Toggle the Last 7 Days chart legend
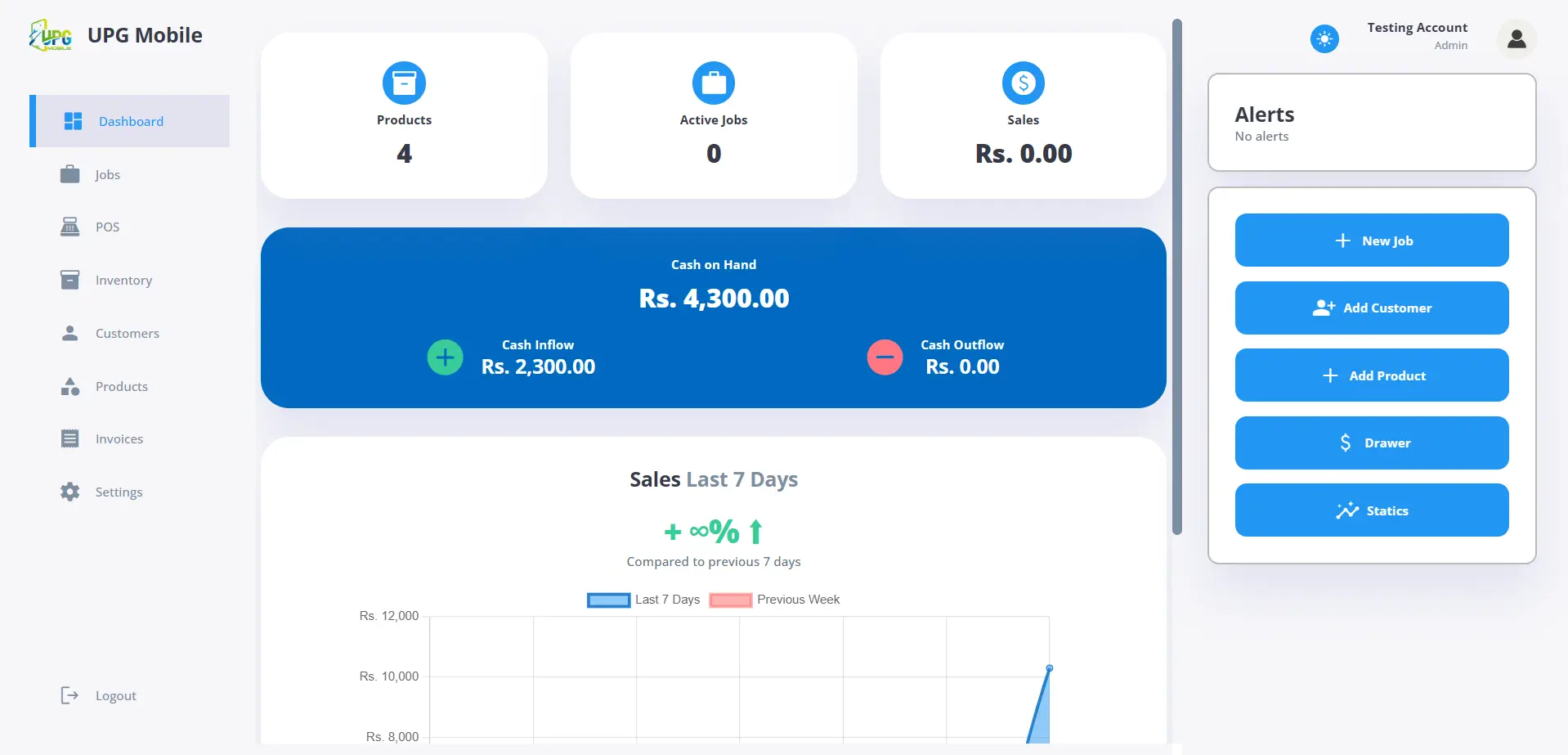1568x755 pixels. click(x=643, y=600)
